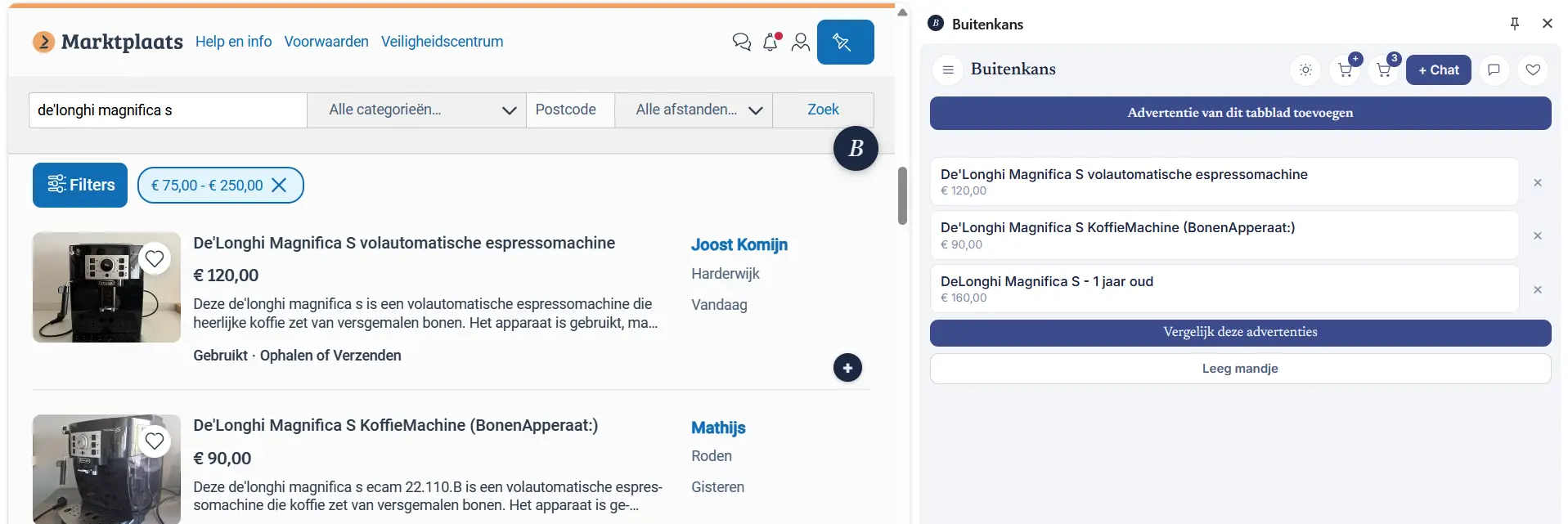Expand the Alle categorieën dropdown
The image size is (1568, 524).
(417, 110)
